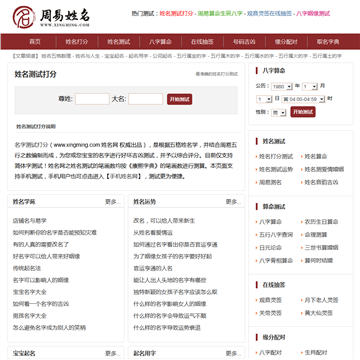Click the 尊姓 surname input field
Image resolution: width=360 pixels, height=360 pixels.
92,99
